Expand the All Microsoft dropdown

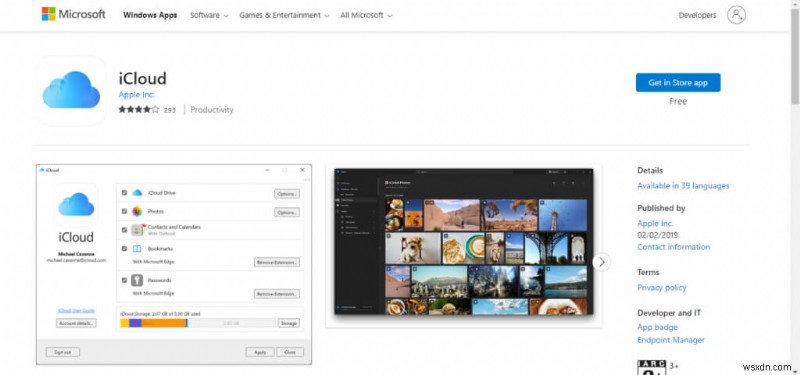coord(366,15)
